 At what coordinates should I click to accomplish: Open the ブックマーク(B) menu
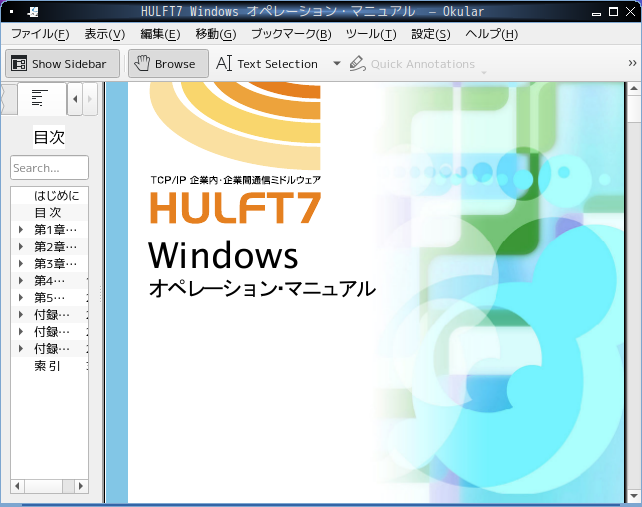pos(291,34)
